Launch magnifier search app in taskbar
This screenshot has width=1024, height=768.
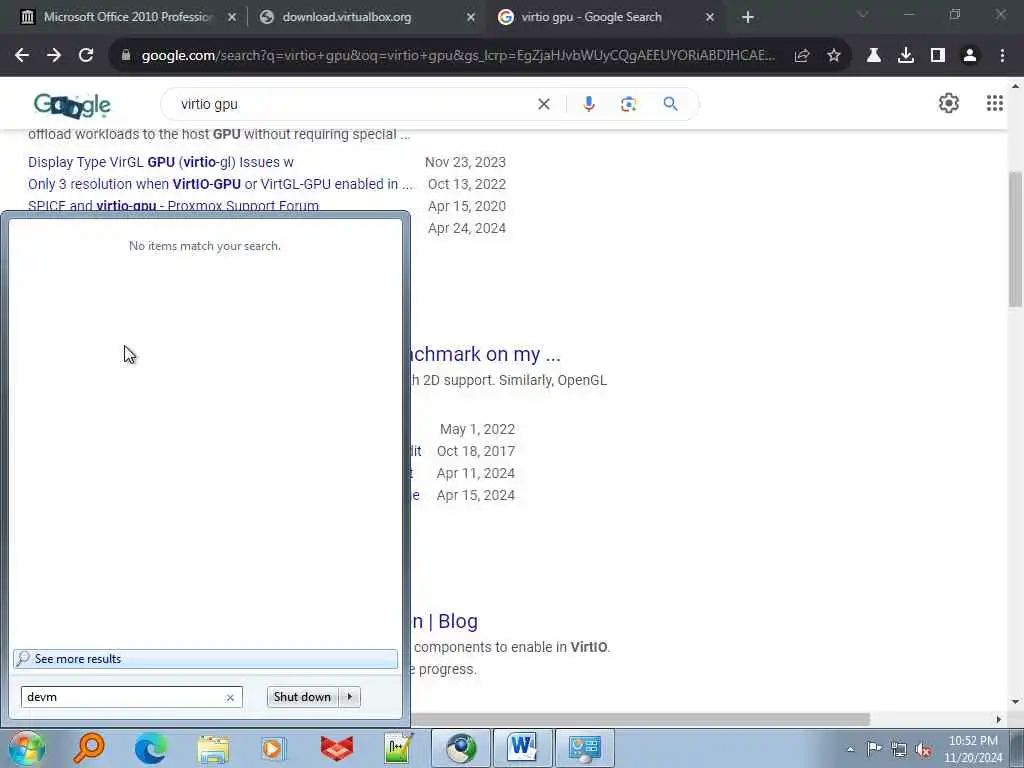tap(89, 748)
